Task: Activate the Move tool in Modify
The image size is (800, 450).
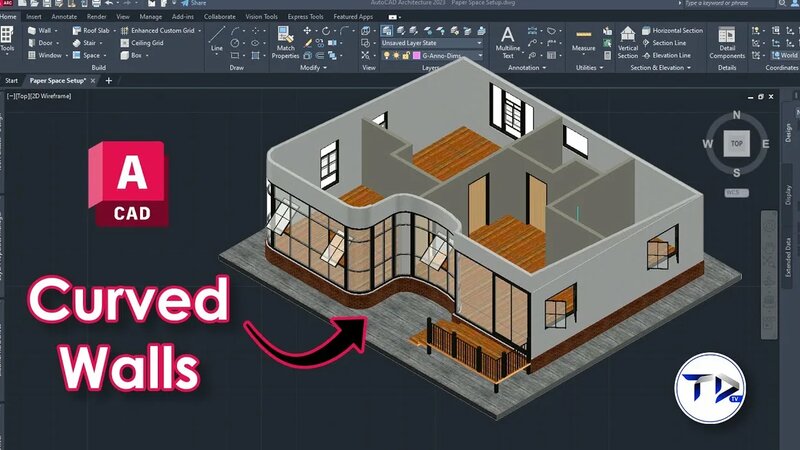Action: coord(307,31)
